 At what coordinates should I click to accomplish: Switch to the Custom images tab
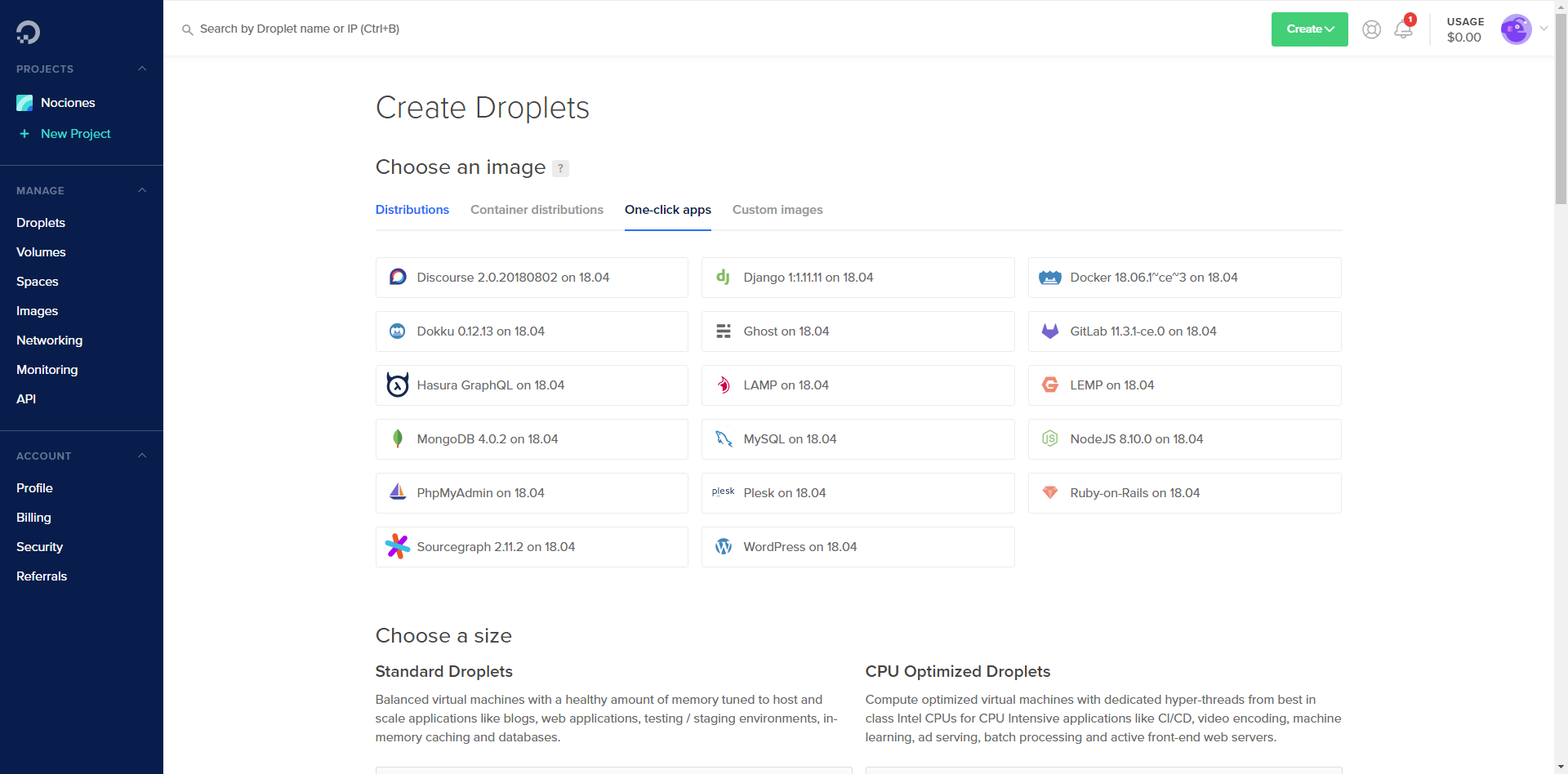[x=777, y=210]
